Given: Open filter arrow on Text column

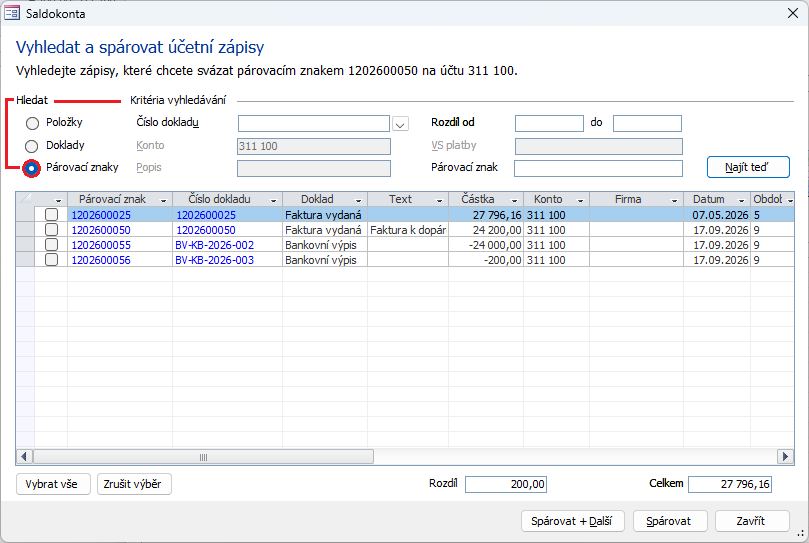Looking at the screenshot, I should pos(440,200).
